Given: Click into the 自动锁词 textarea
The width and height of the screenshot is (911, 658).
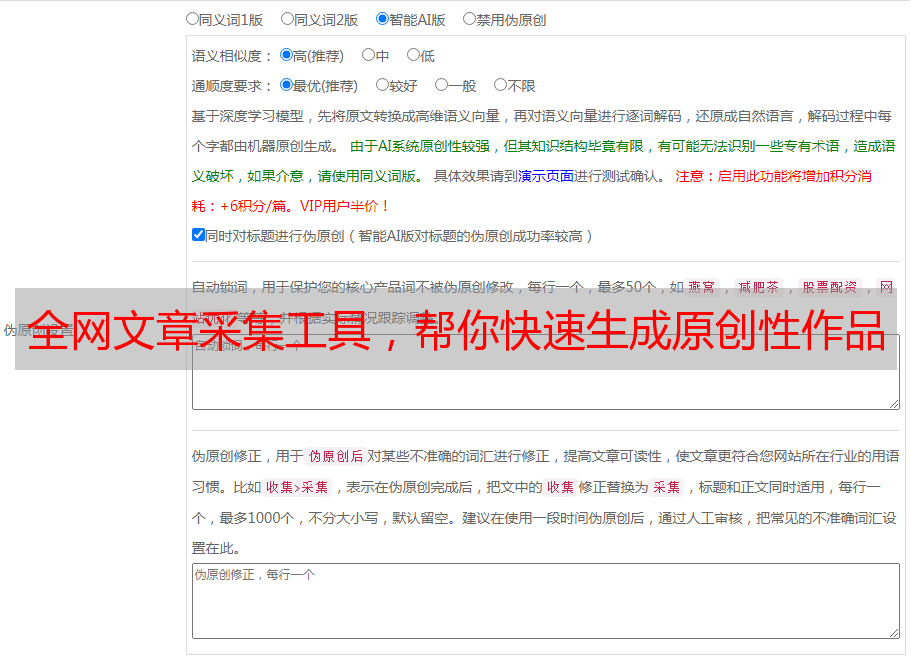Looking at the screenshot, I should click(x=546, y=372).
